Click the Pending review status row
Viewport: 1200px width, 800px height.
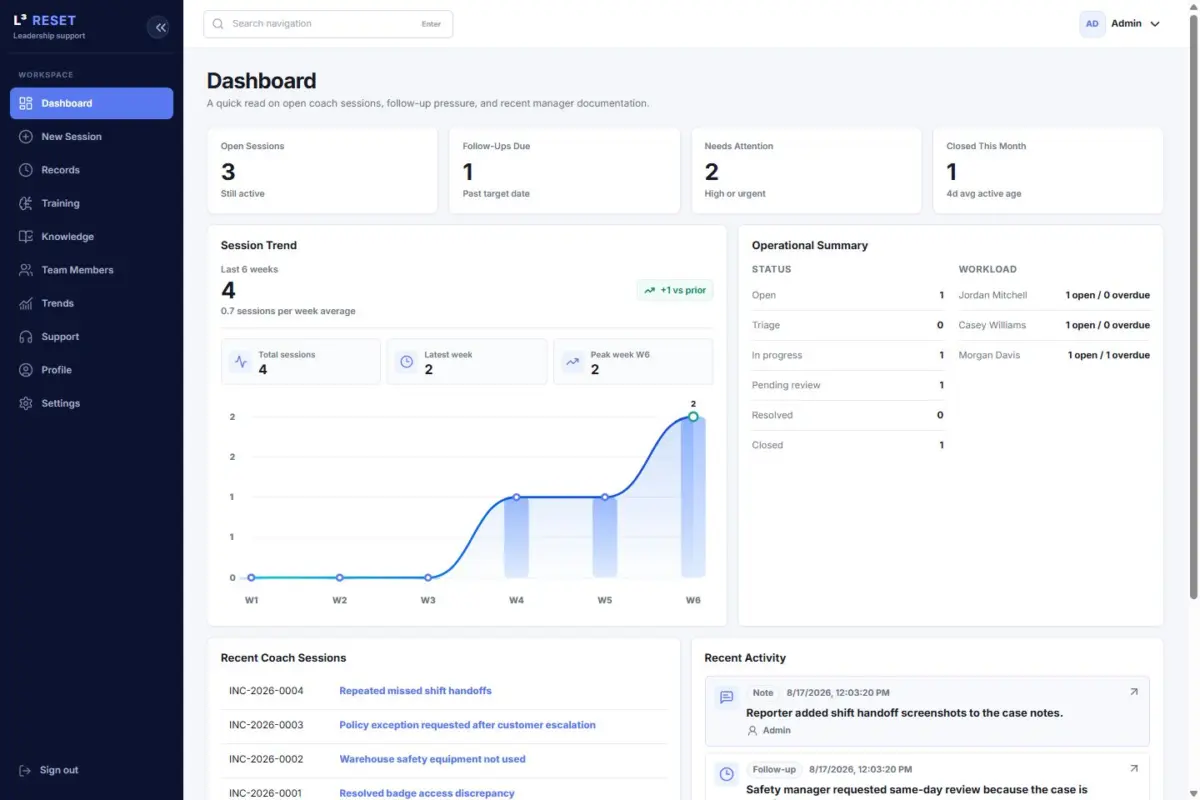point(848,385)
